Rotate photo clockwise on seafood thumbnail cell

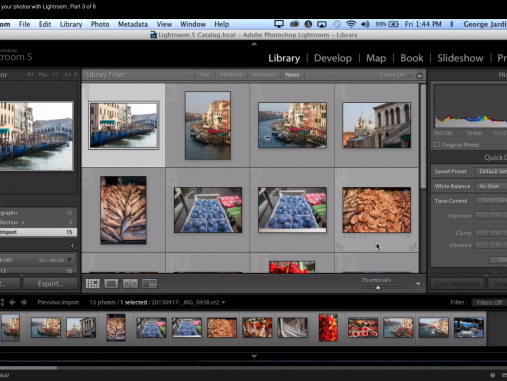point(413,247)
